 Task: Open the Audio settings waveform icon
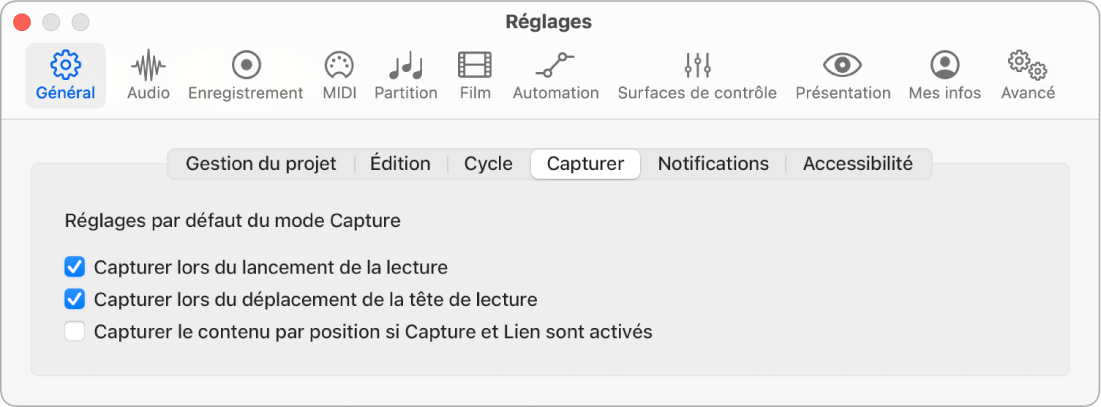click(148, 66)
